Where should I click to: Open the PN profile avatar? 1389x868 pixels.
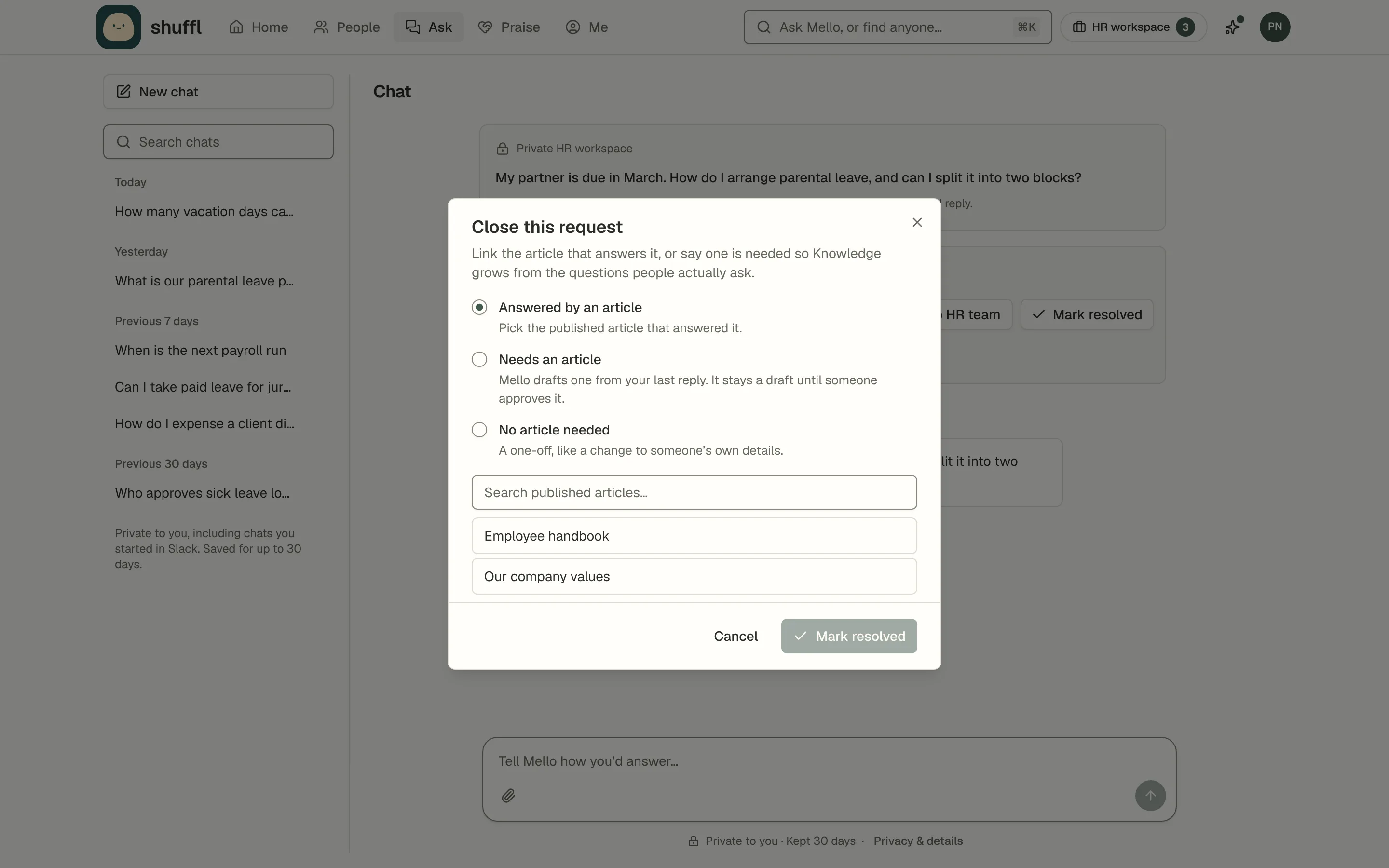(x=1274, y=27)
